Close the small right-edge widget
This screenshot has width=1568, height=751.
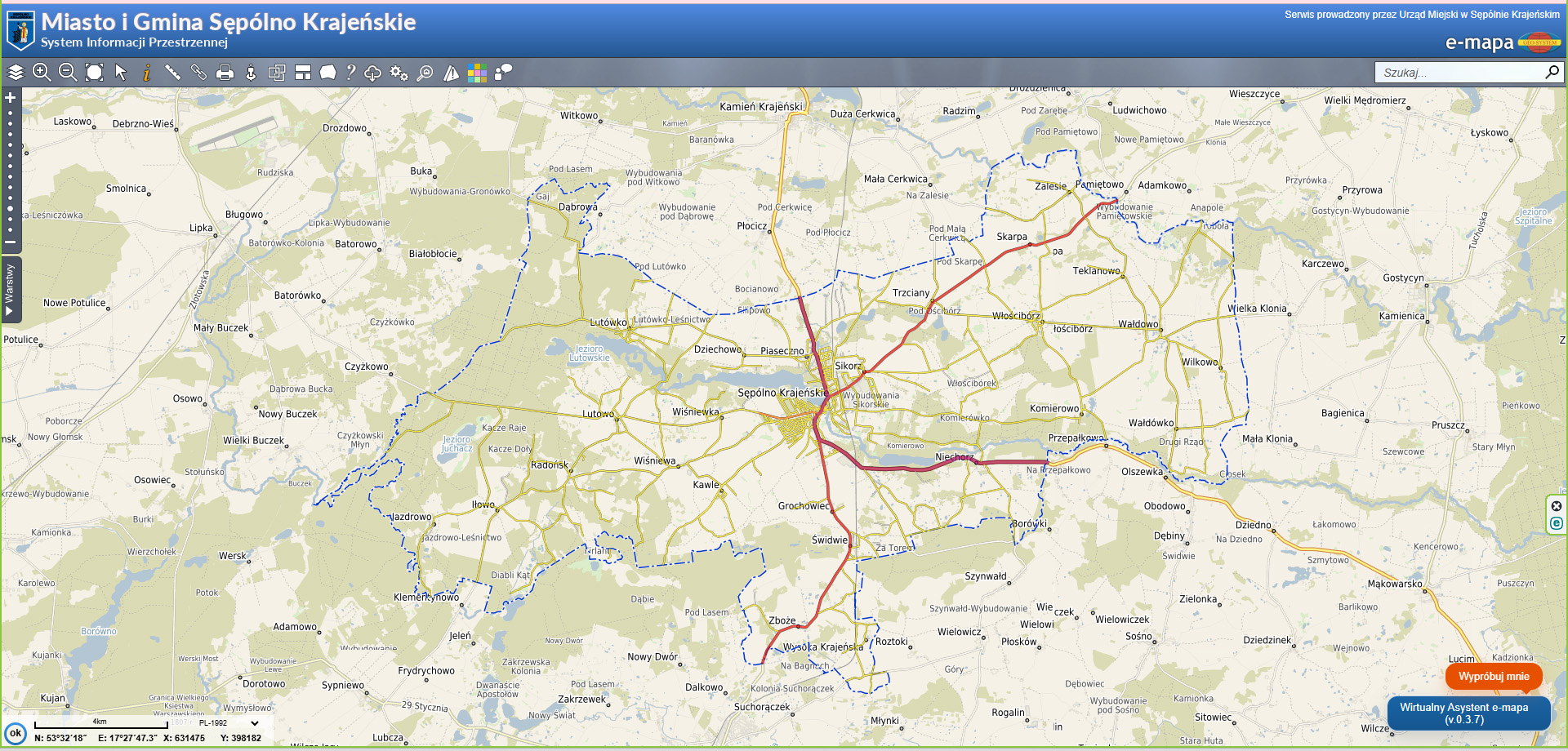click(1557, 506)
